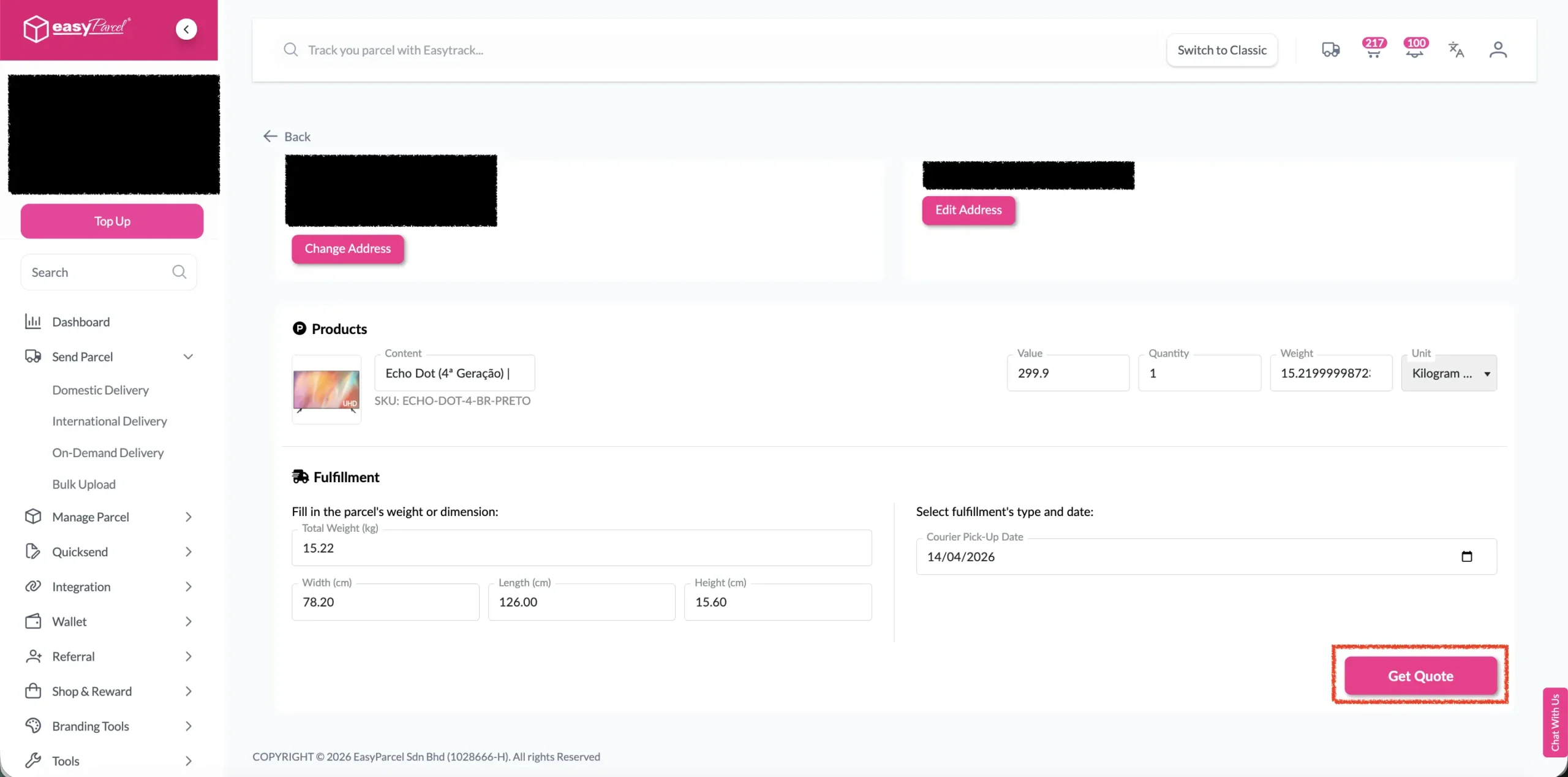
Task: Open Dashboard from the sidebar
Action: [81, 322]
